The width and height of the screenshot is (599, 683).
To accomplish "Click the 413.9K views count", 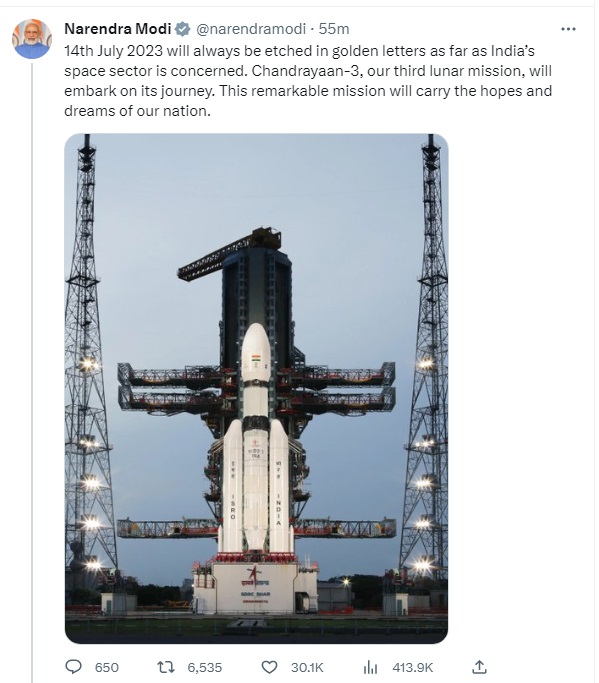I will (413, 667).
